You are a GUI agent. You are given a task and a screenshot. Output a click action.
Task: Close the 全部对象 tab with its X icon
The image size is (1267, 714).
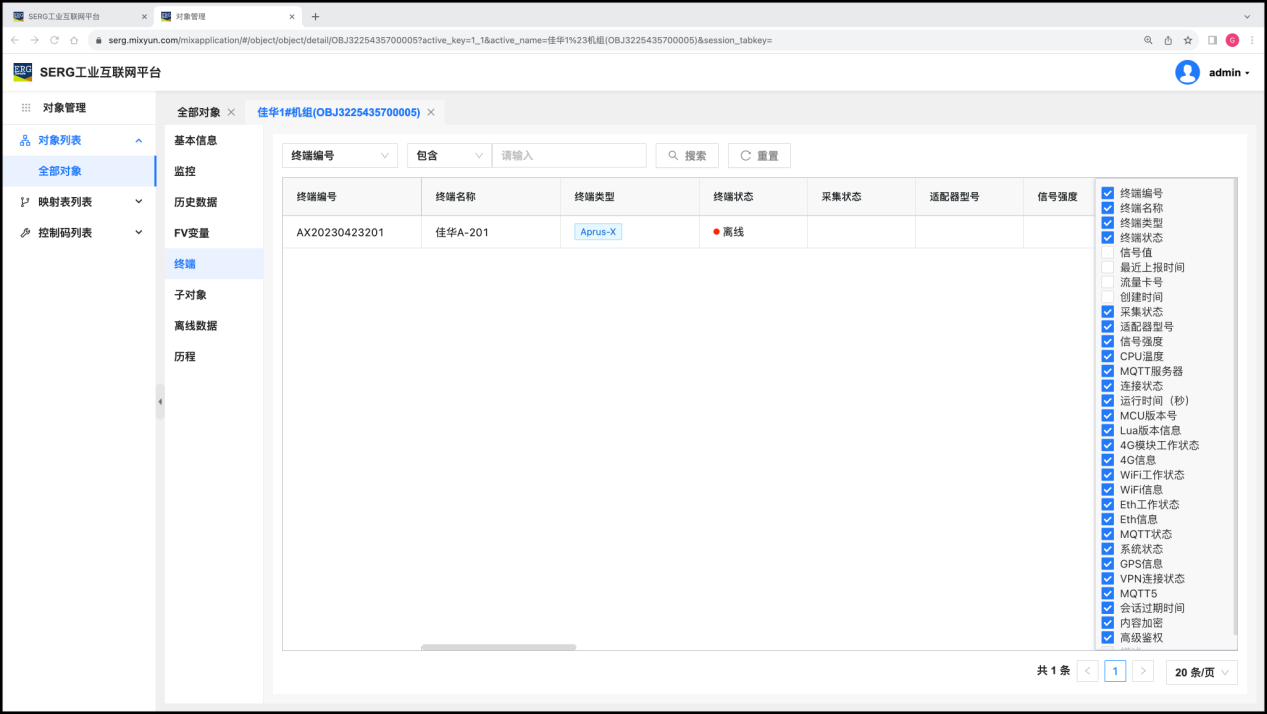tap(231, 112)
